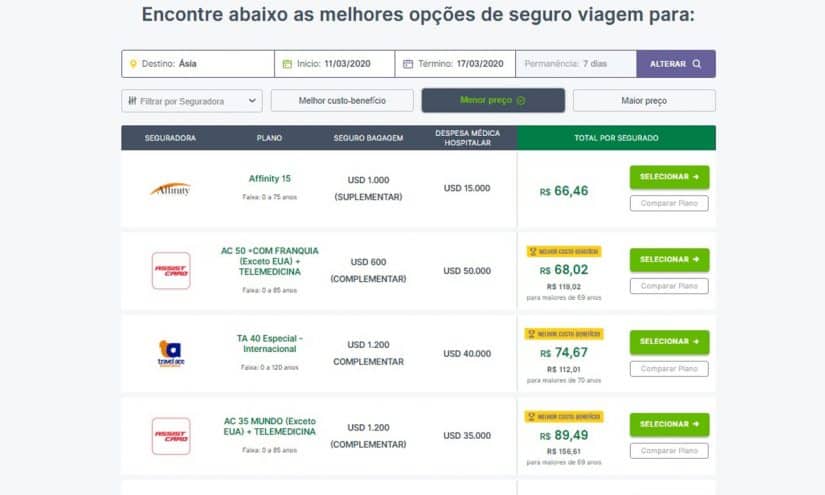This screenshot has width=825, height=495.
Task: Expand the filter dropdown chevron arrow
Action: [252, 100]
